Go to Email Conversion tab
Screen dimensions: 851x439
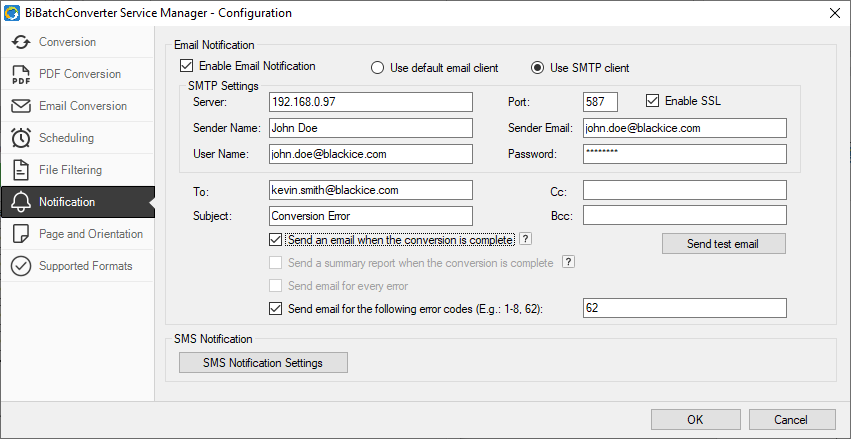coord(78,106)
